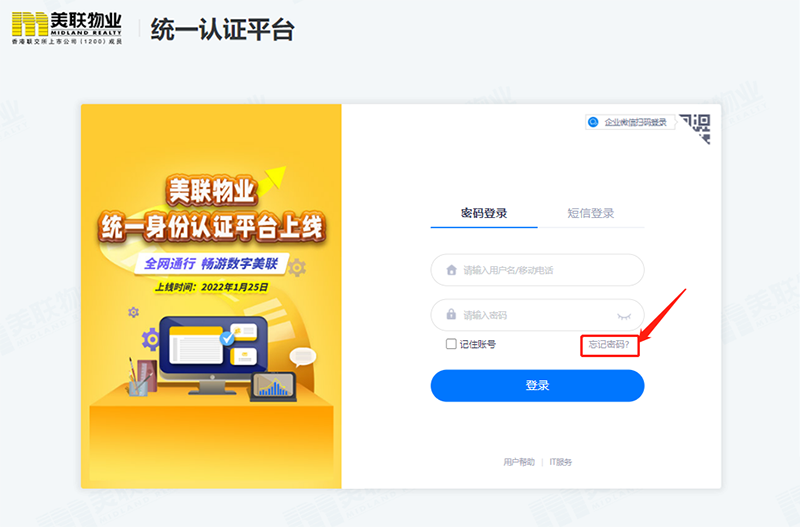Screen dimensions: 800x527
Task: Open the IT服务 link
Action: (x=561, y=462)
